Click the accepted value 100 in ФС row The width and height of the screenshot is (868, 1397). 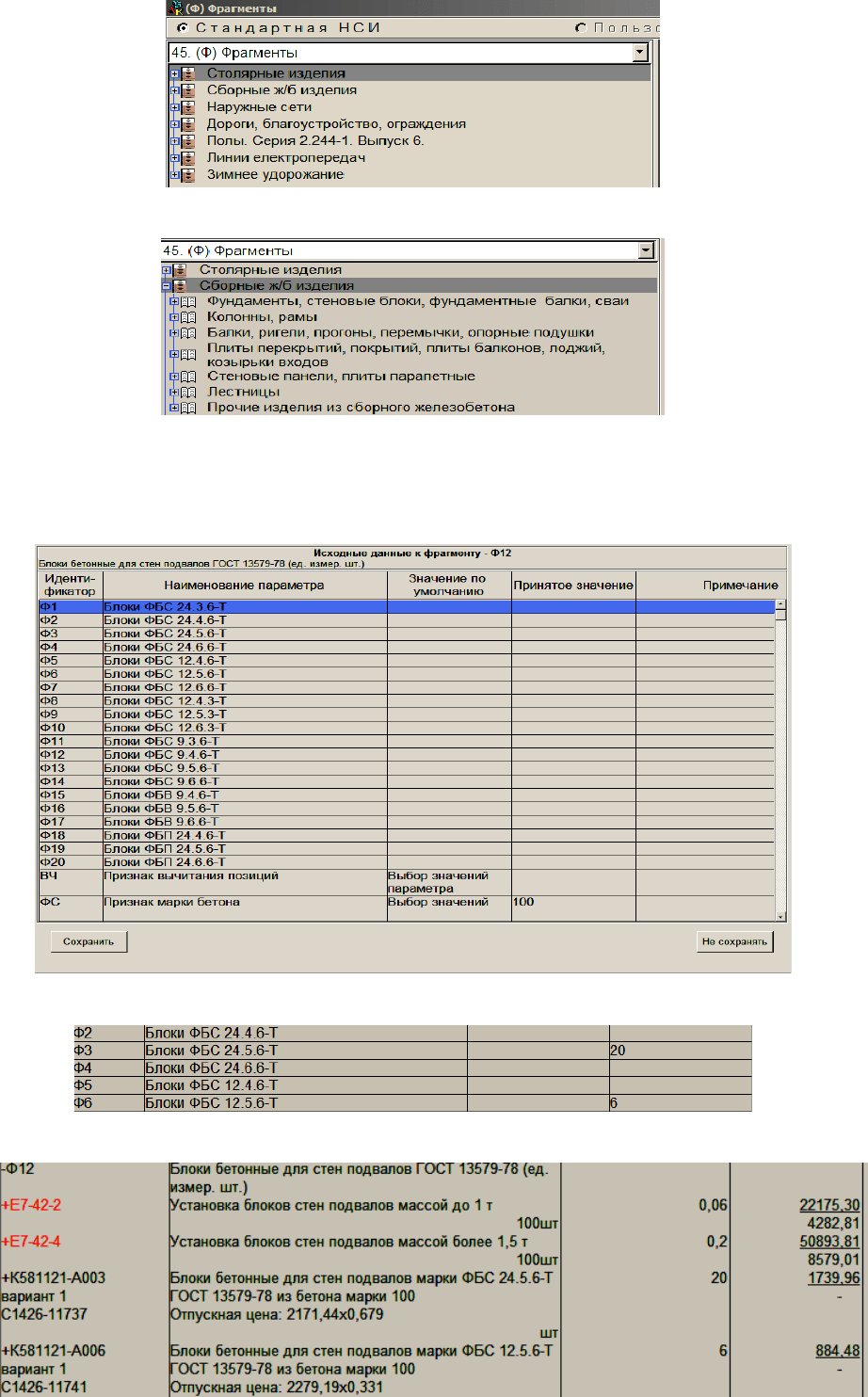click(523, 903)
